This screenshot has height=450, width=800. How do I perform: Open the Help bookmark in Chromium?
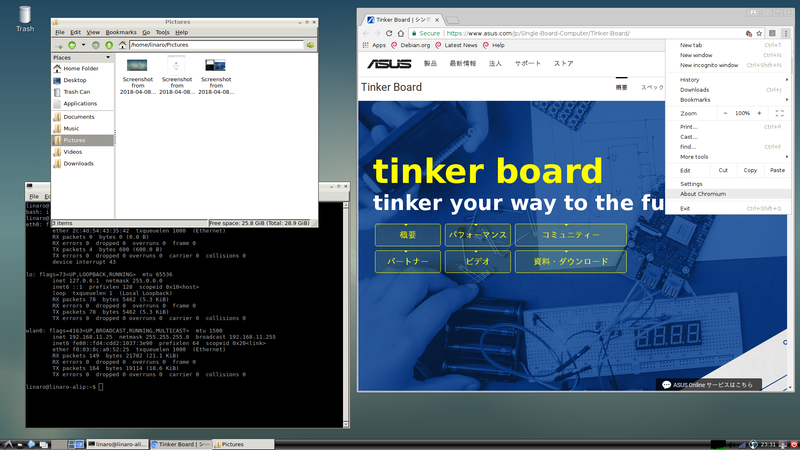click(x=494, y=45)
